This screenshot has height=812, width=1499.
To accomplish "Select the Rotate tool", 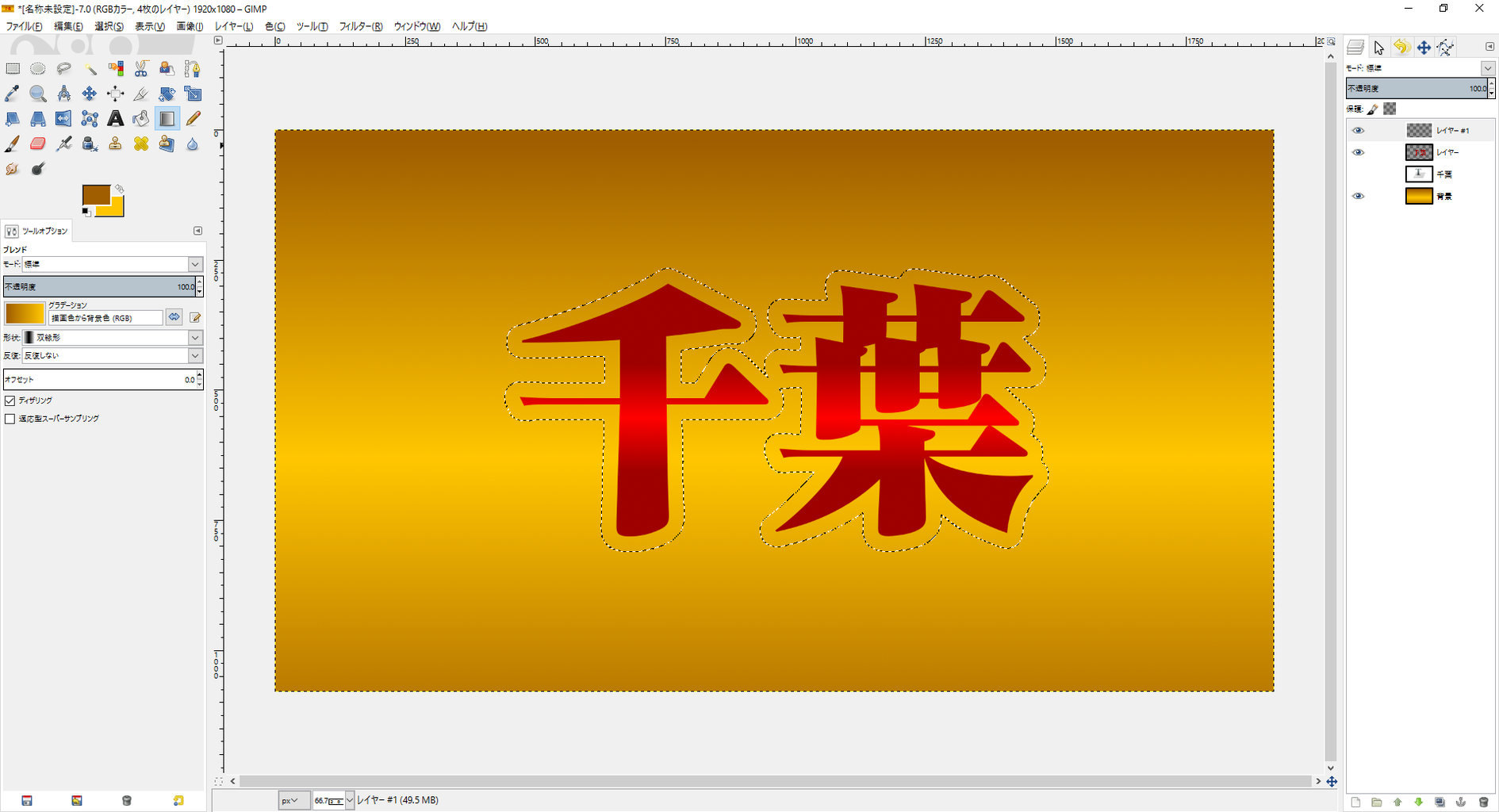I will click(x=167, y=94).
